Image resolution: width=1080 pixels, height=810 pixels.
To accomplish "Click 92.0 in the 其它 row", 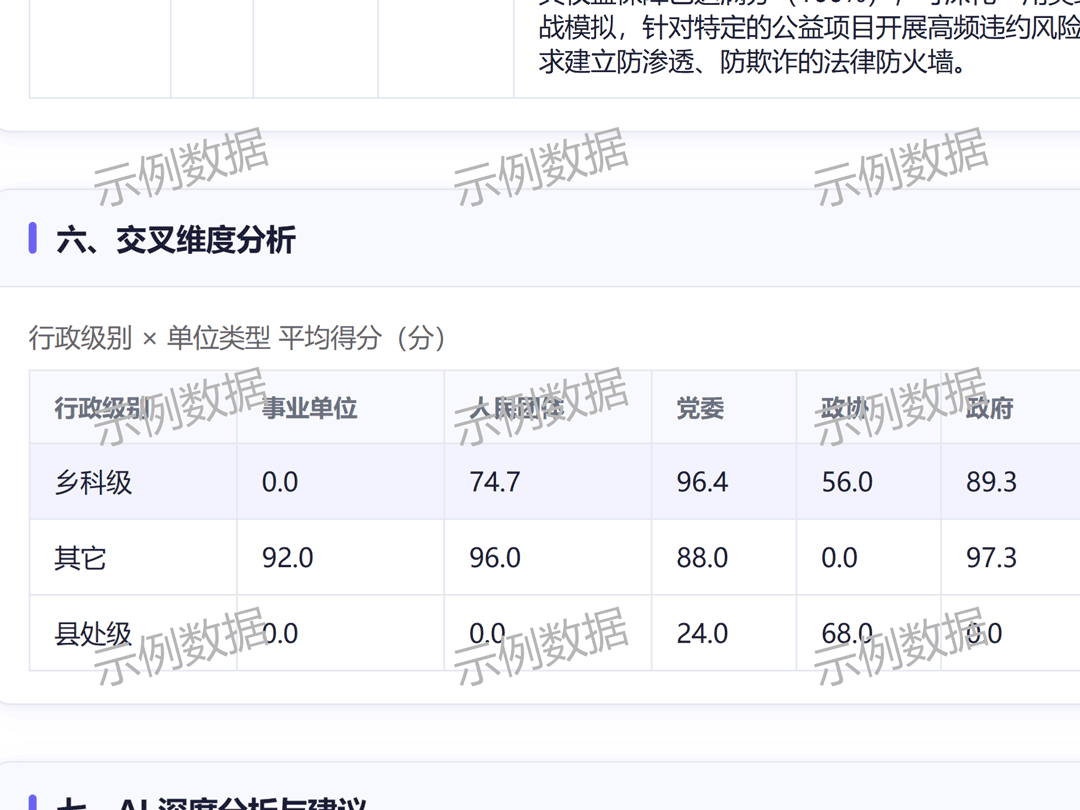I will coord(287,558).
